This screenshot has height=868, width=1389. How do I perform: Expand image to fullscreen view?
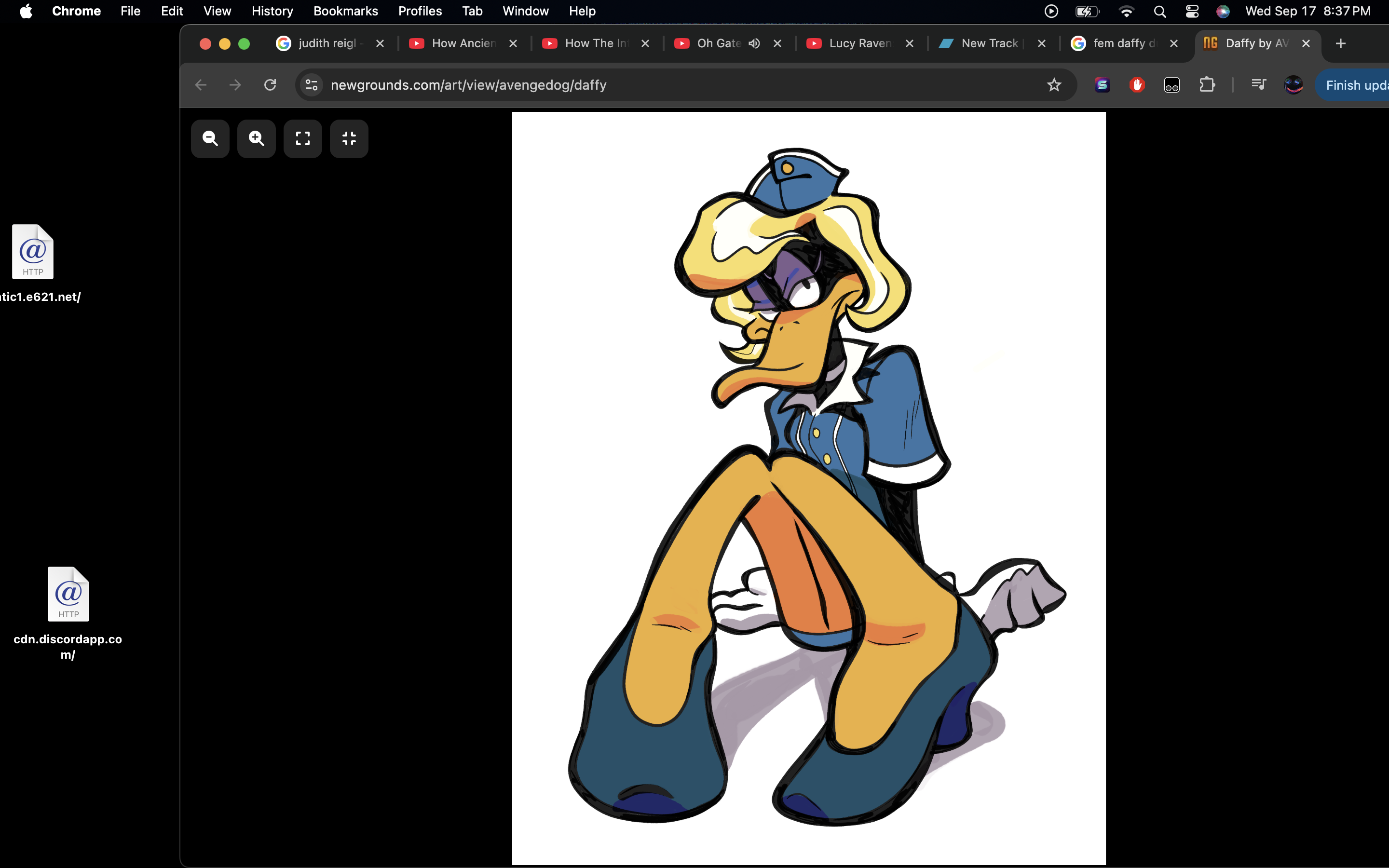tap(302, 138)
